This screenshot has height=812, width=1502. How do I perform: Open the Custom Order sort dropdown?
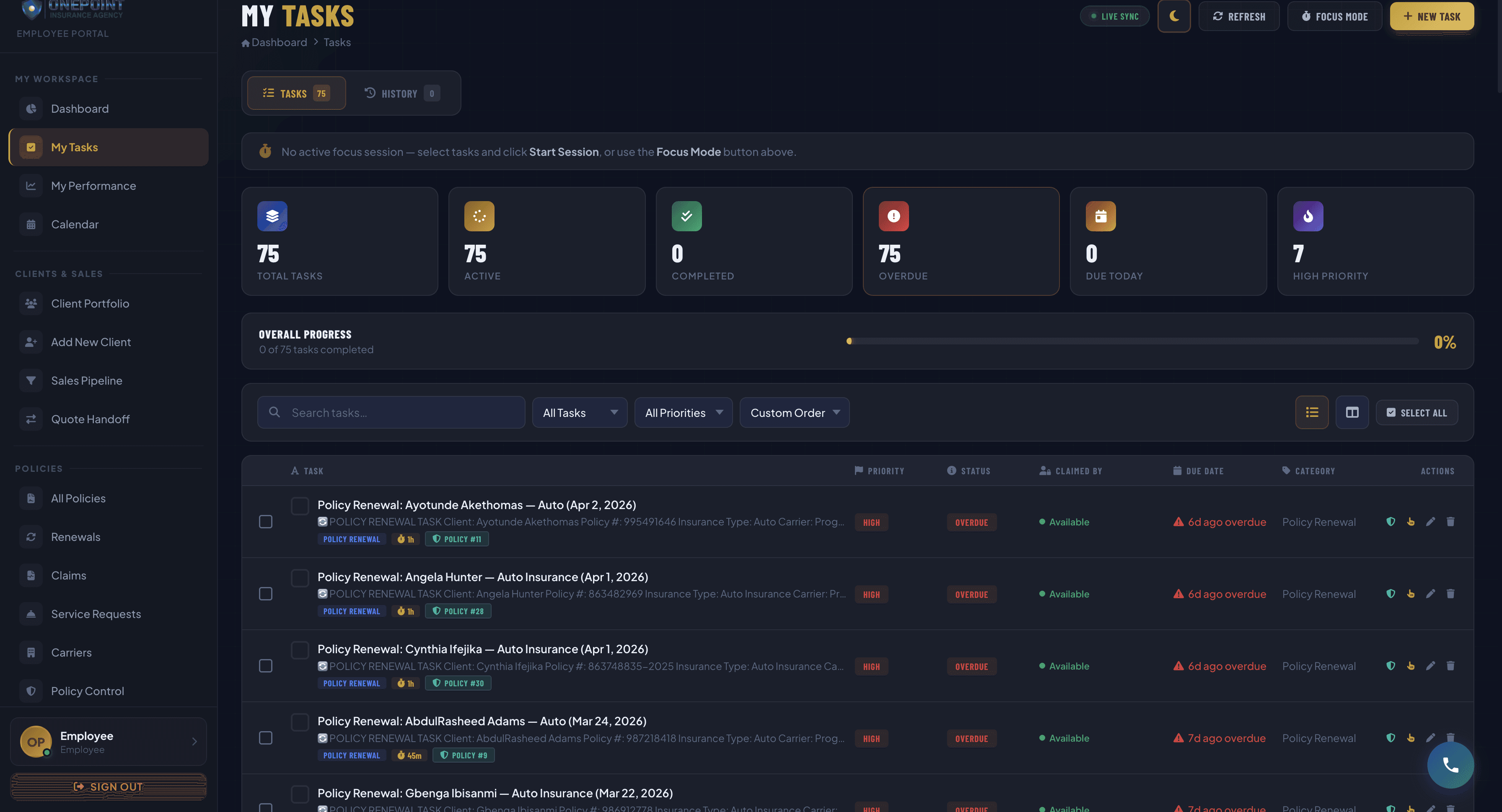(794, 413)
